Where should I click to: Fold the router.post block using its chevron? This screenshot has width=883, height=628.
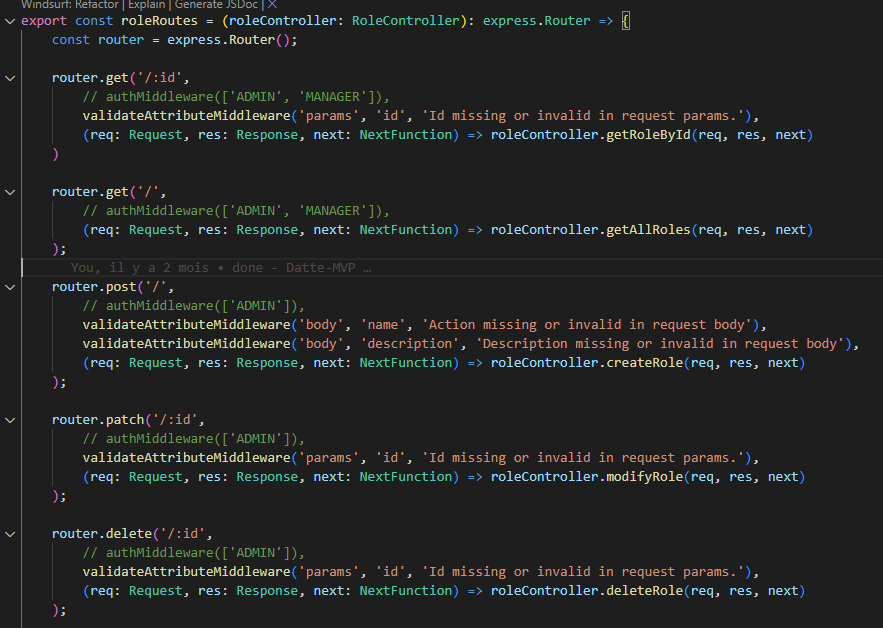click(10, 287)
